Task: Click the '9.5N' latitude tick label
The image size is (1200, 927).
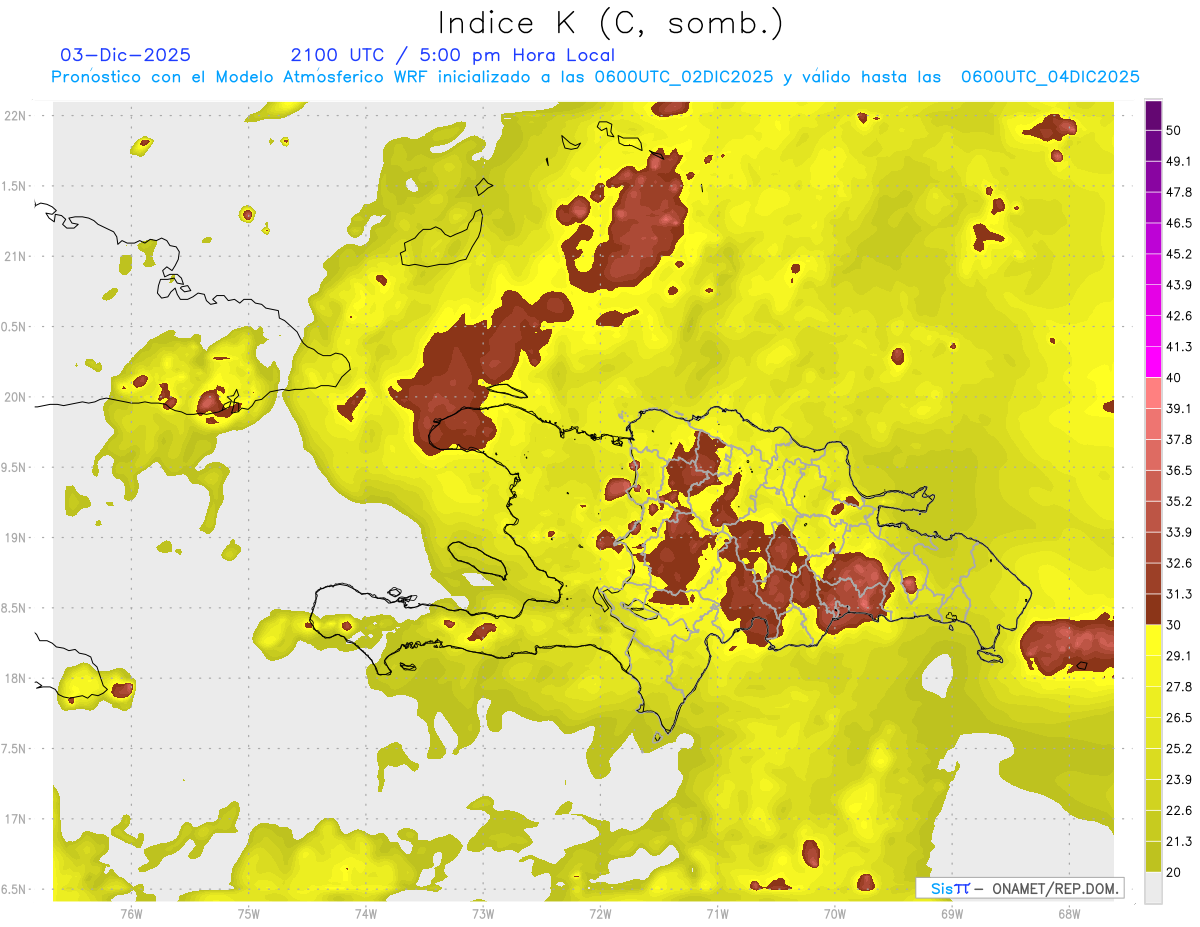Action: coord(13,467)
